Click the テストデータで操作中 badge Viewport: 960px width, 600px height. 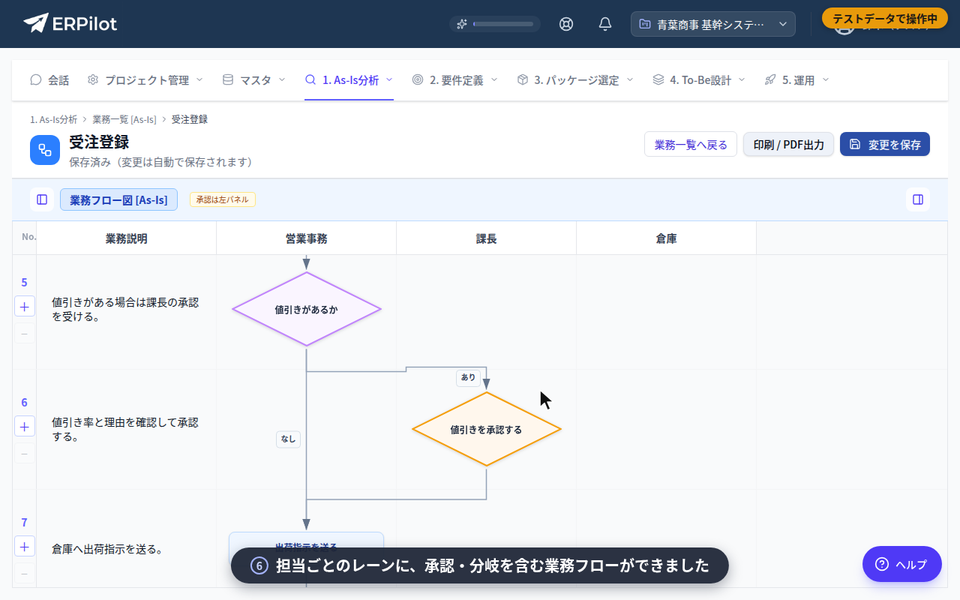click(885, 18)
